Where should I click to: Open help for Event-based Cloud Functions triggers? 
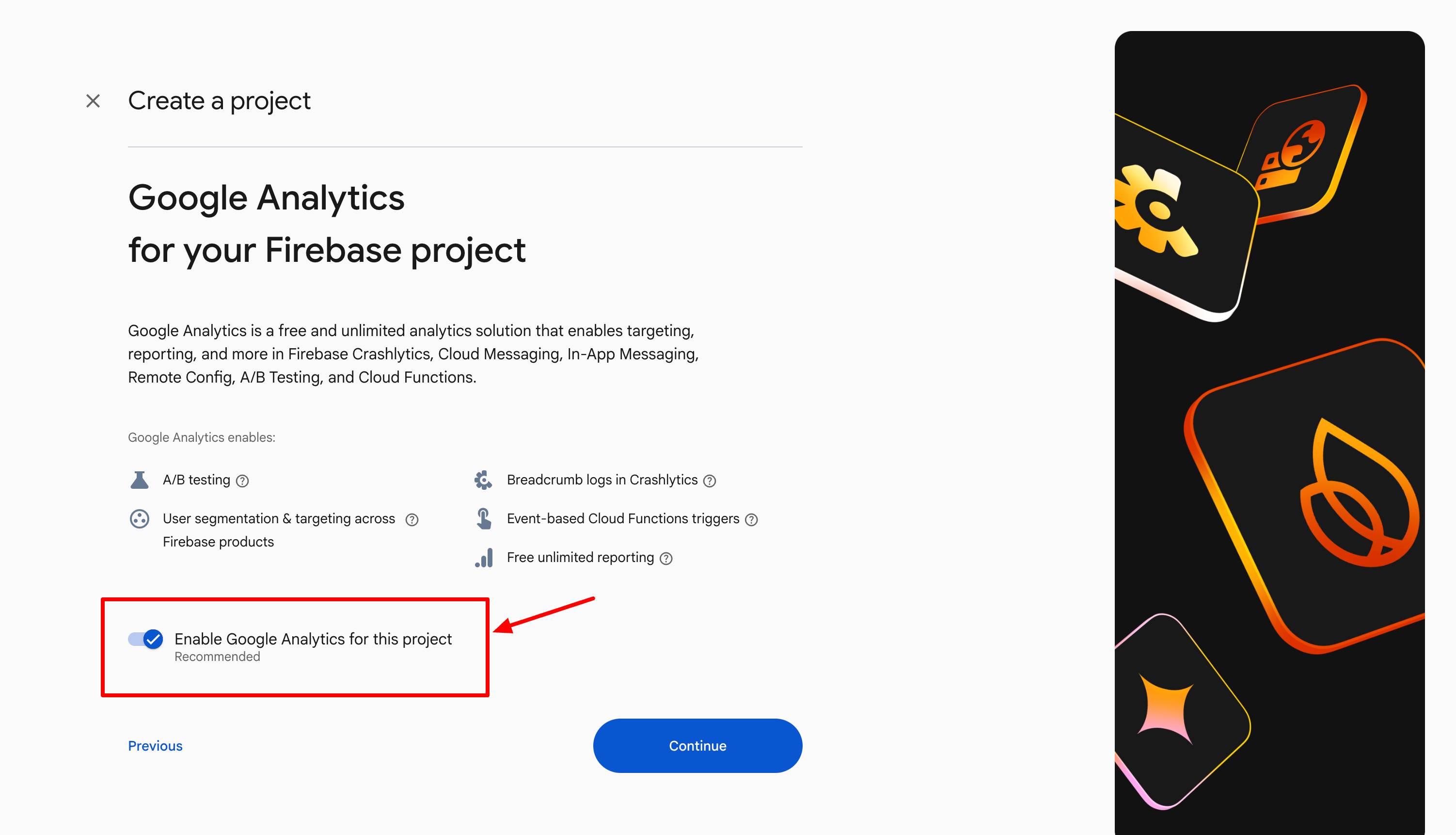[751, 520]
